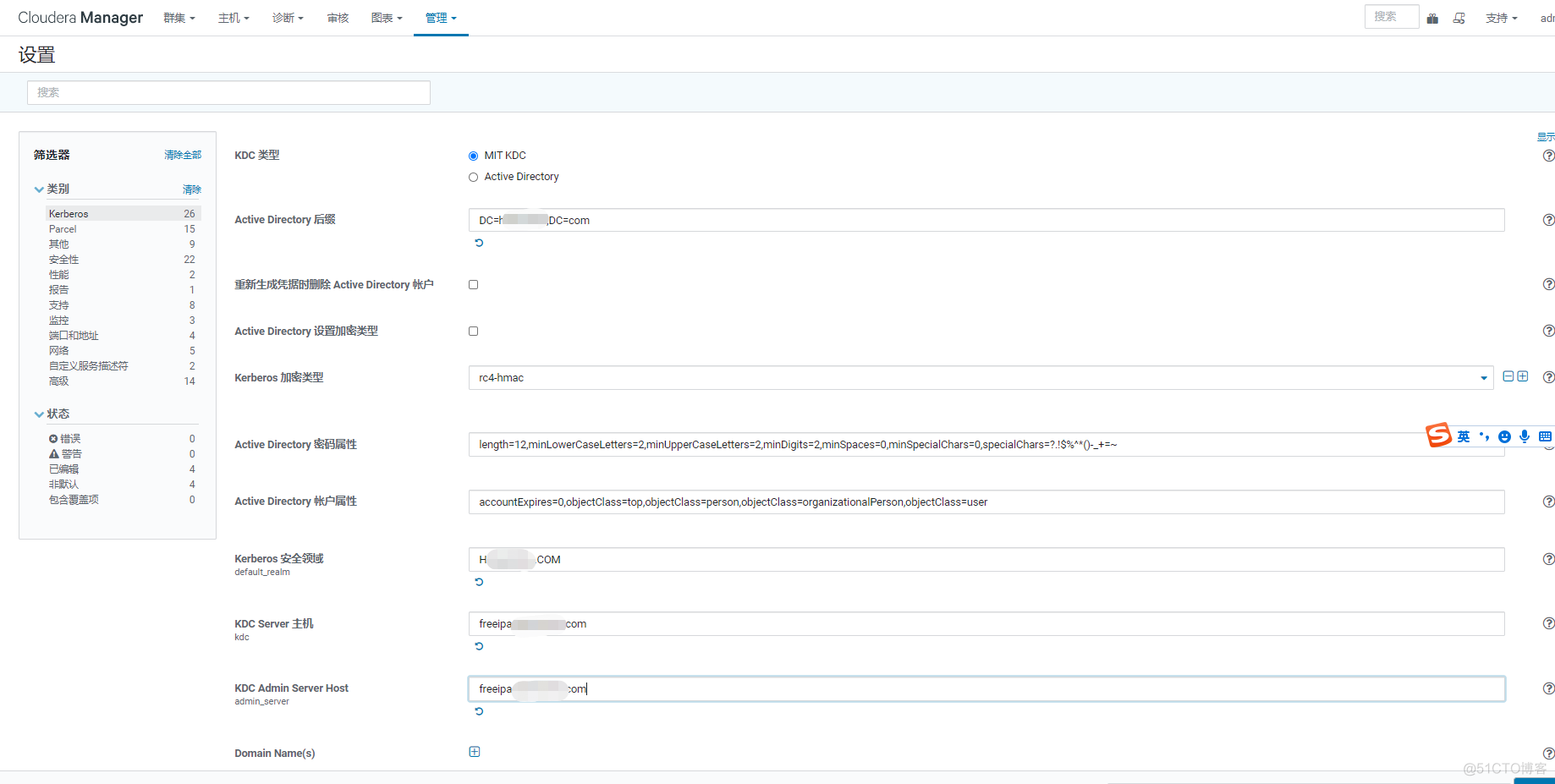
Task: Toggle Sogou punctuation mode
Action: (1484, 436)
